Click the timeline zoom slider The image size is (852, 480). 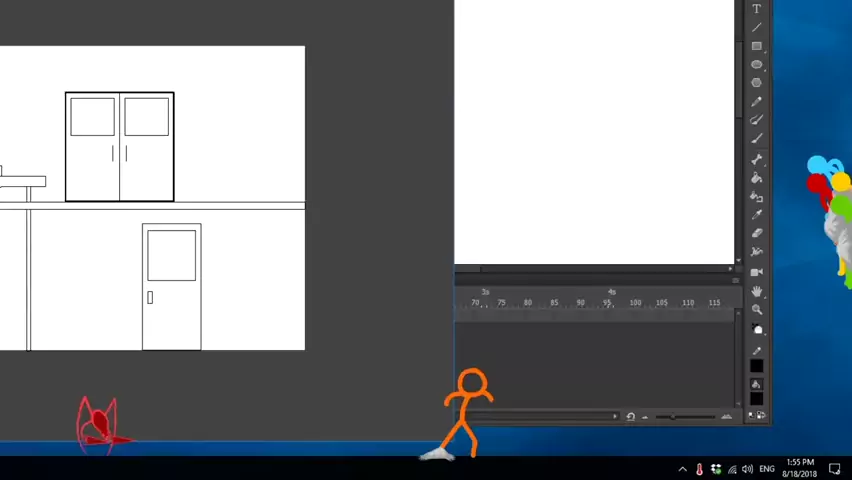click(673, 417)
